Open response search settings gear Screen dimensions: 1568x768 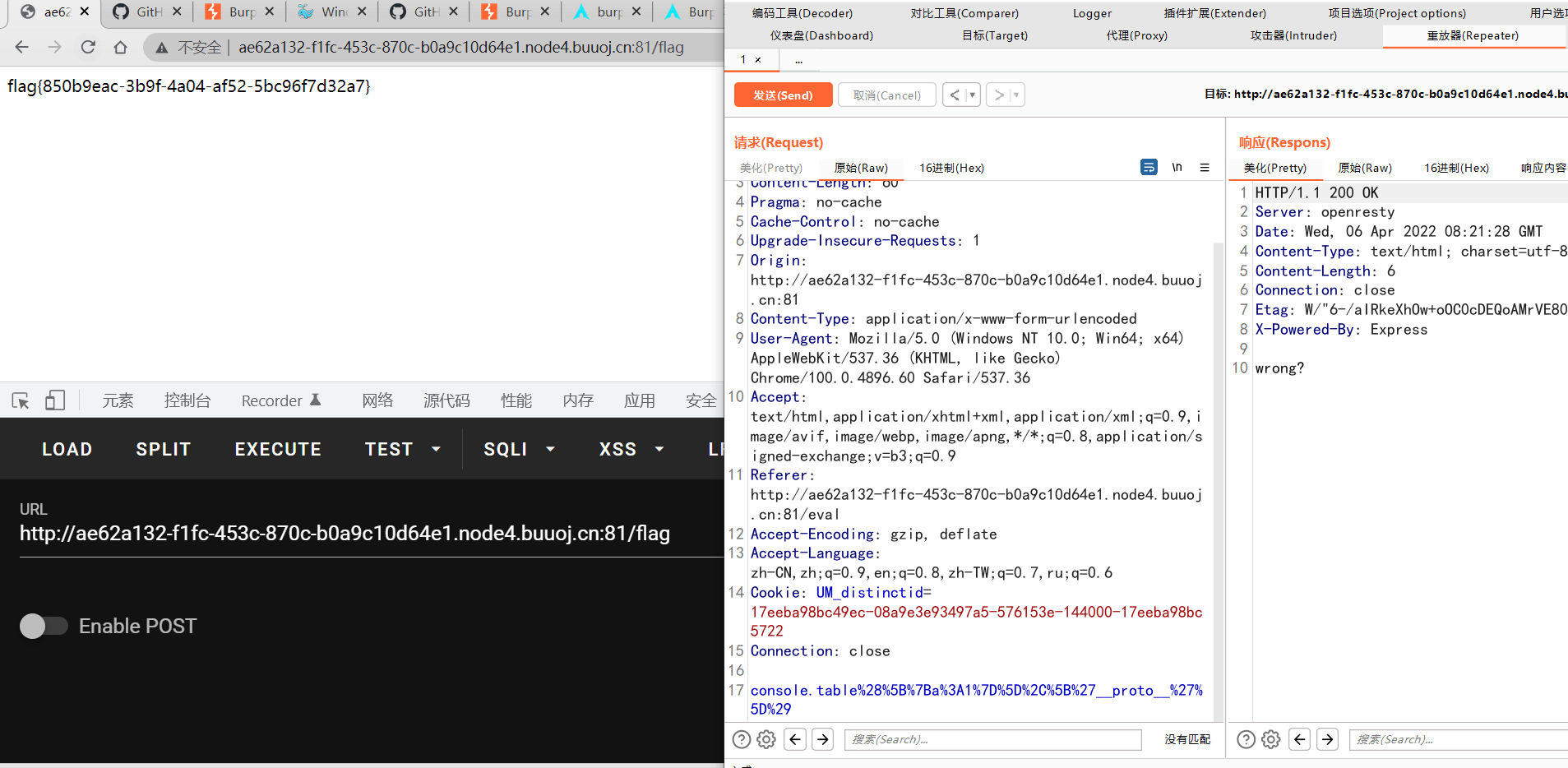(x=1271, y=739)
